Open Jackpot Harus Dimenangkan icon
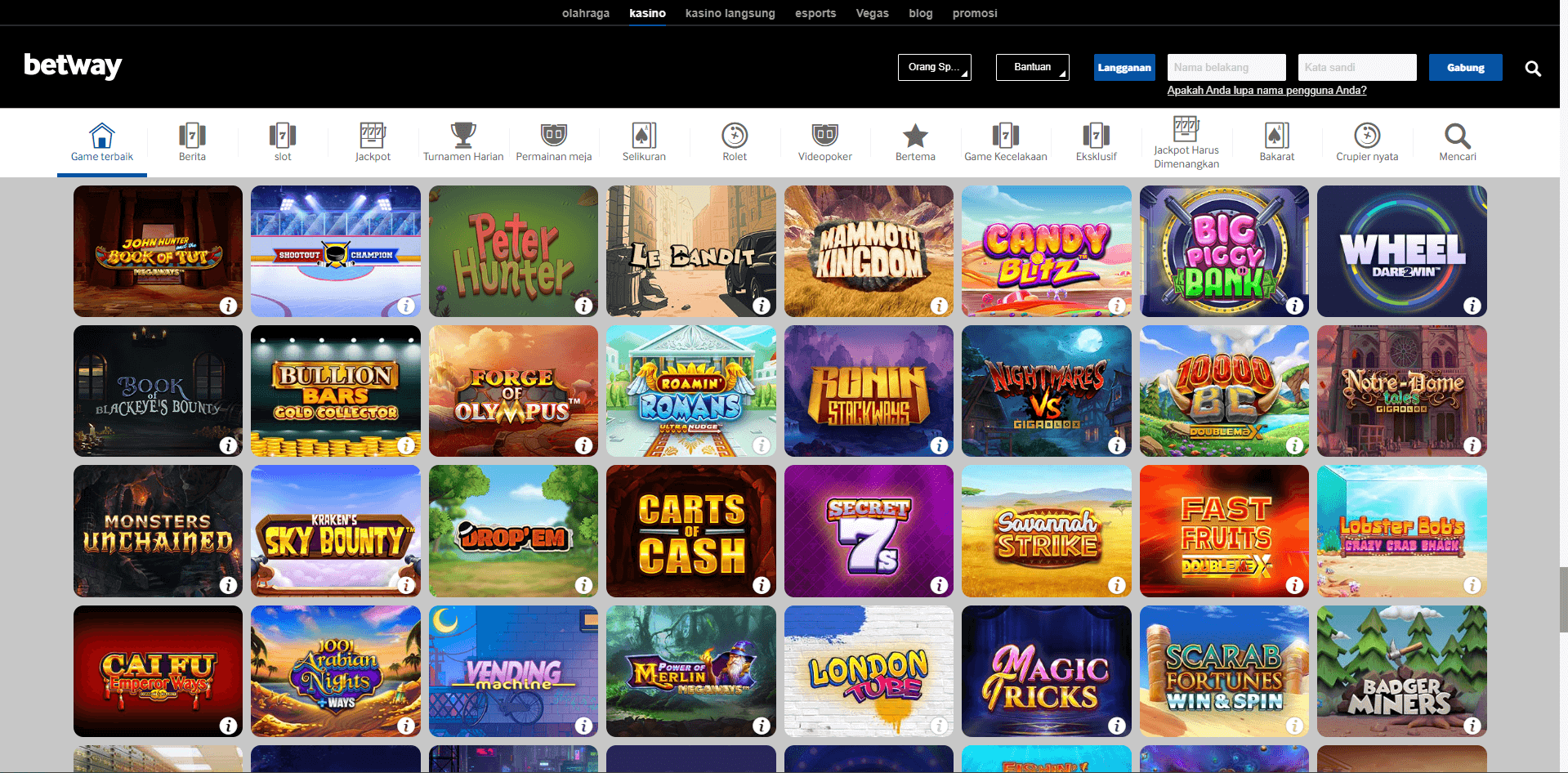The image size is (1568, 773). click(x=1186, y=128)
